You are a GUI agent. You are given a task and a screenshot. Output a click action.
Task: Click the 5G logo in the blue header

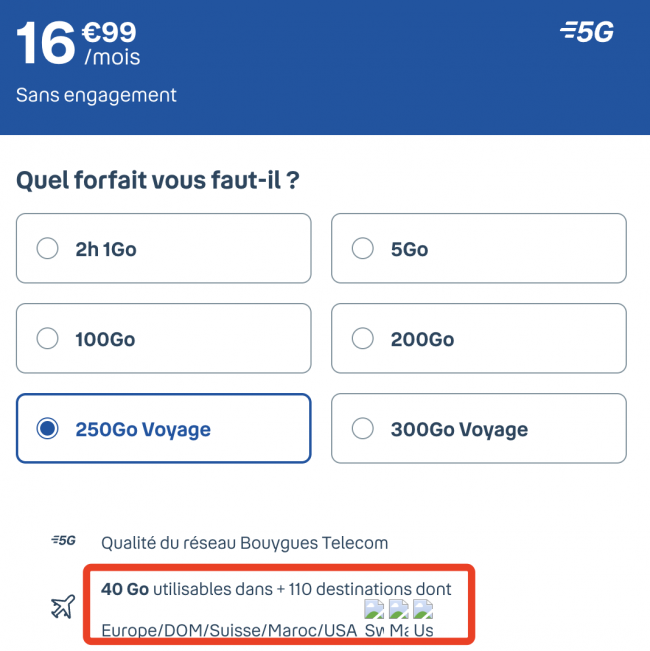tap(587, 32)
